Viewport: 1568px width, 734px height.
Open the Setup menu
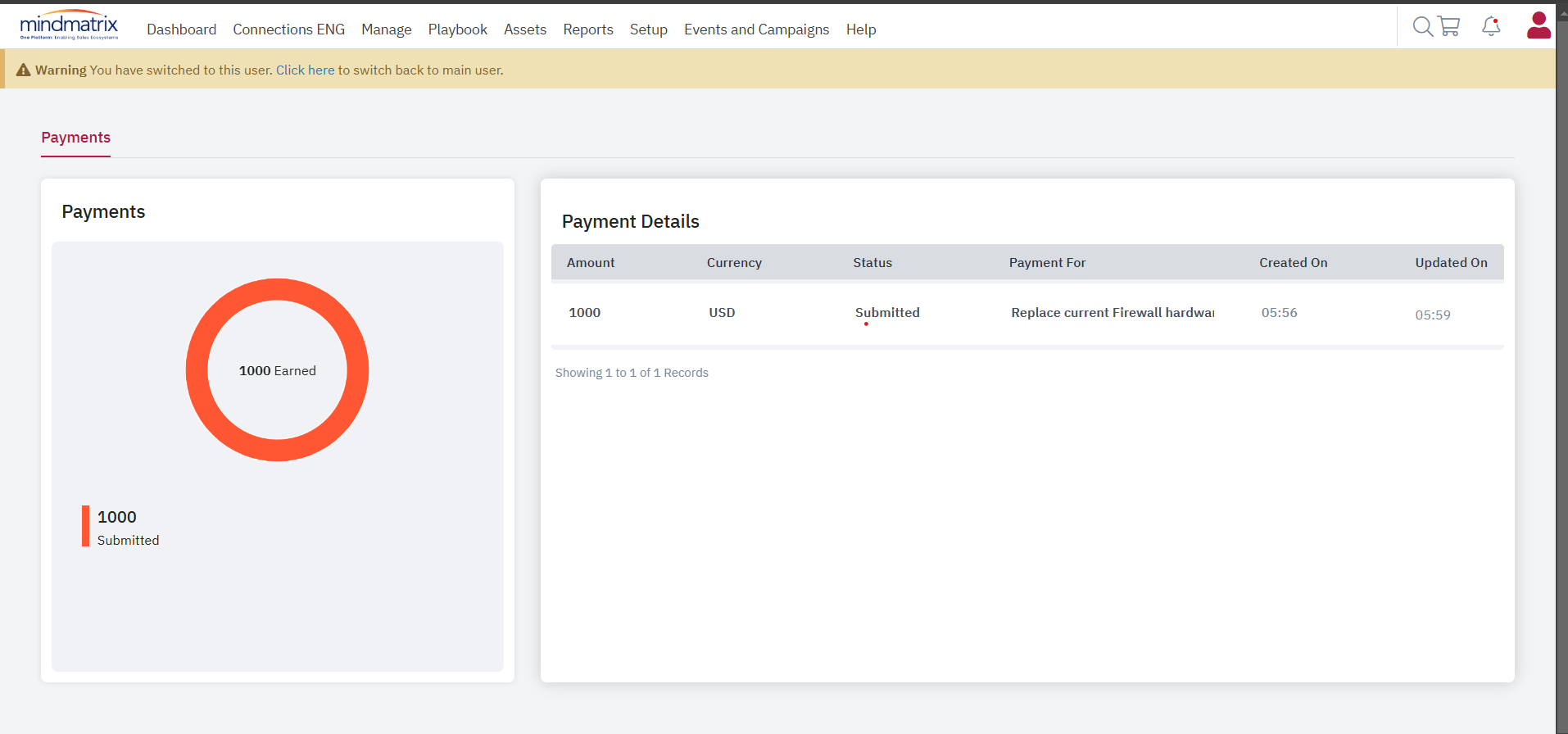pos(648,29)
